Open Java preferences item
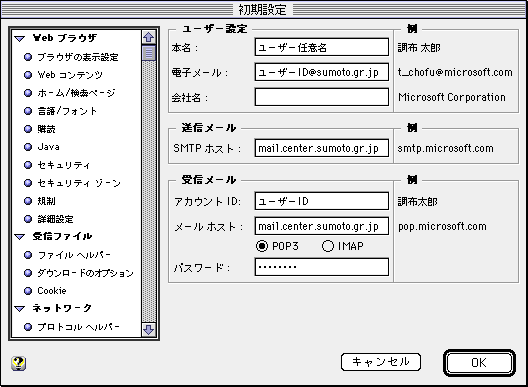 48,147
